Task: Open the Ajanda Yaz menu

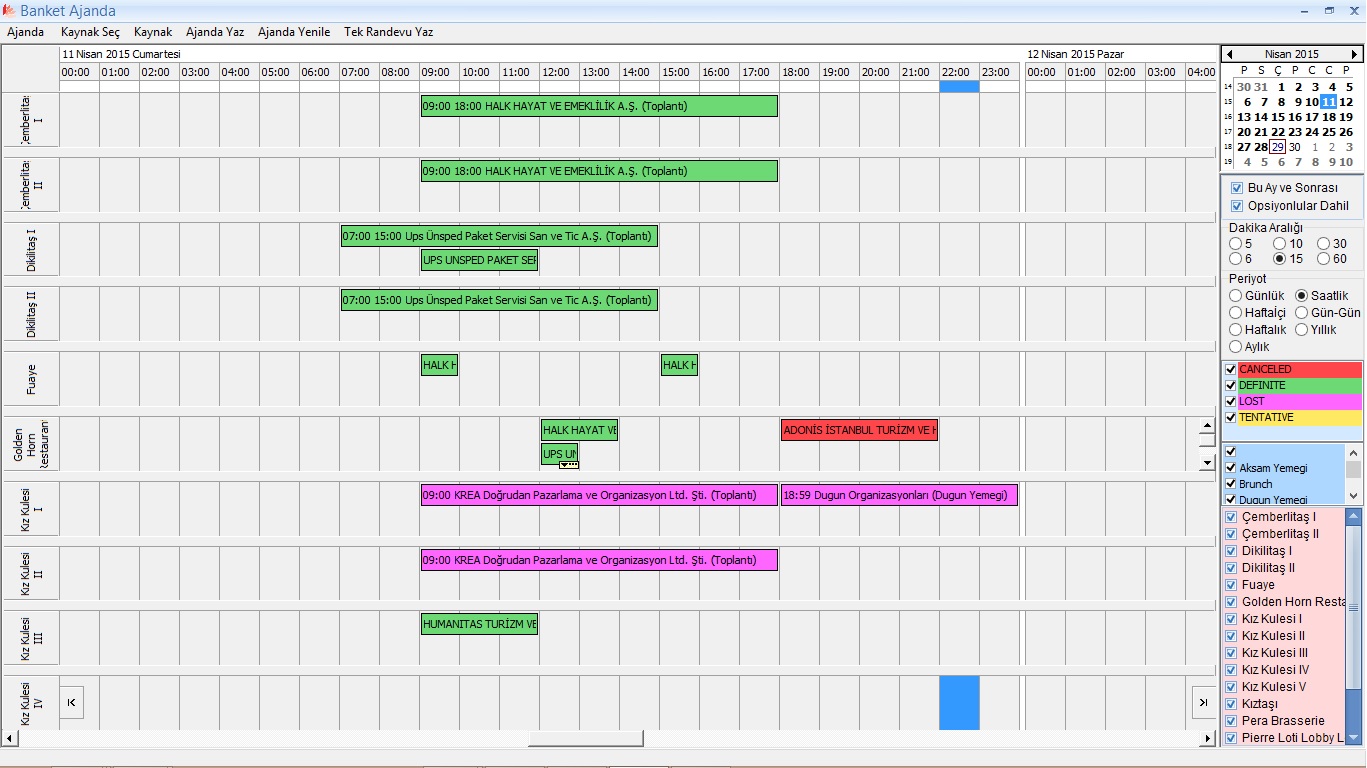Action: pos(215,32)
